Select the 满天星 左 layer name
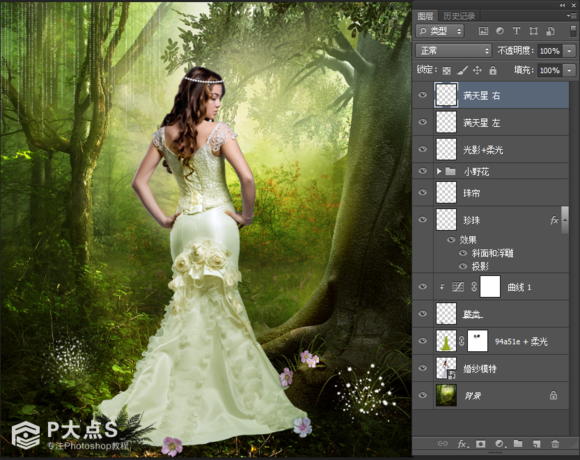The image size is (580, 460). tap(482, 123)
